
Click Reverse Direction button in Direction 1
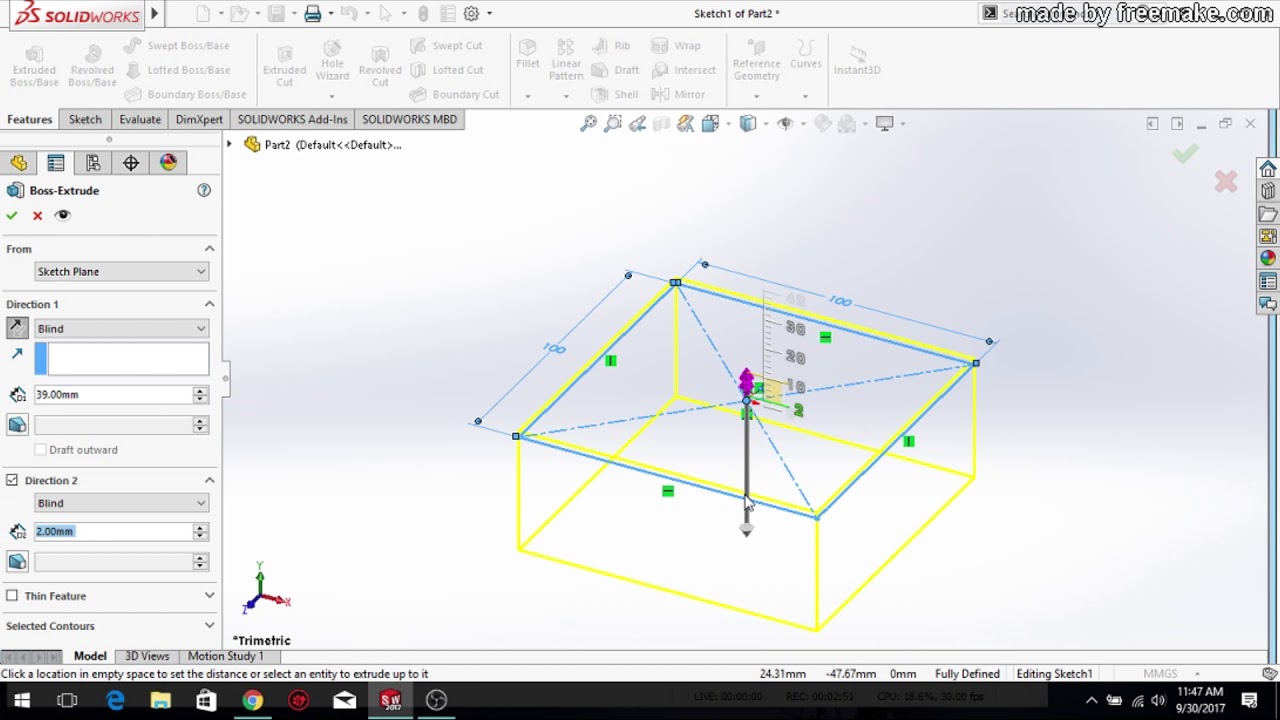17,328
